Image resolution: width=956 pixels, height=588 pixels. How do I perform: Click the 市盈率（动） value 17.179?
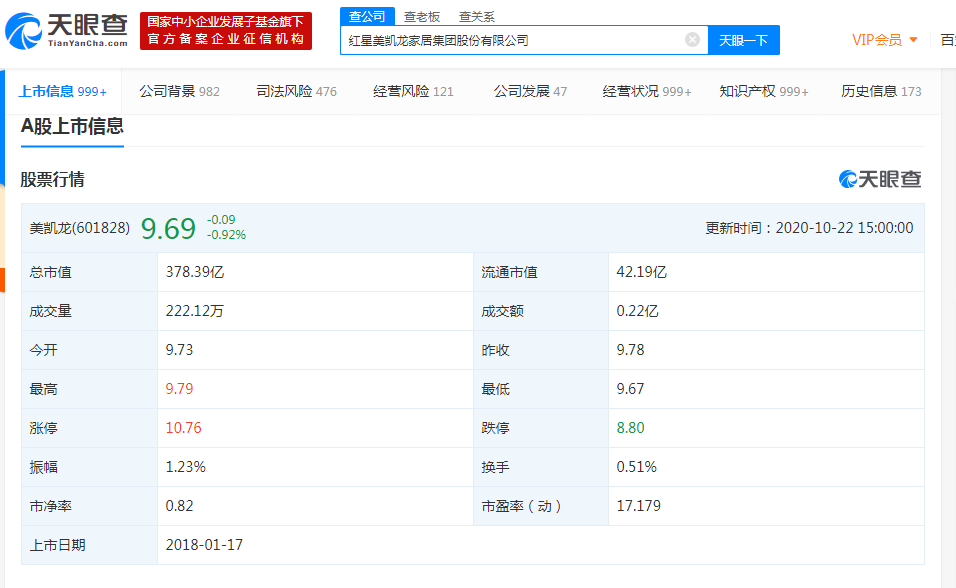[x=638, y=506]
